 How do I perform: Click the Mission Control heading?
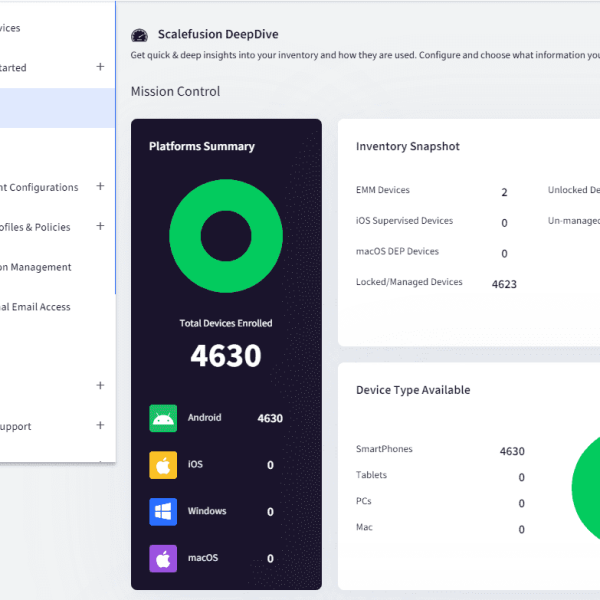pyautogui.click(x=175, y=91)
